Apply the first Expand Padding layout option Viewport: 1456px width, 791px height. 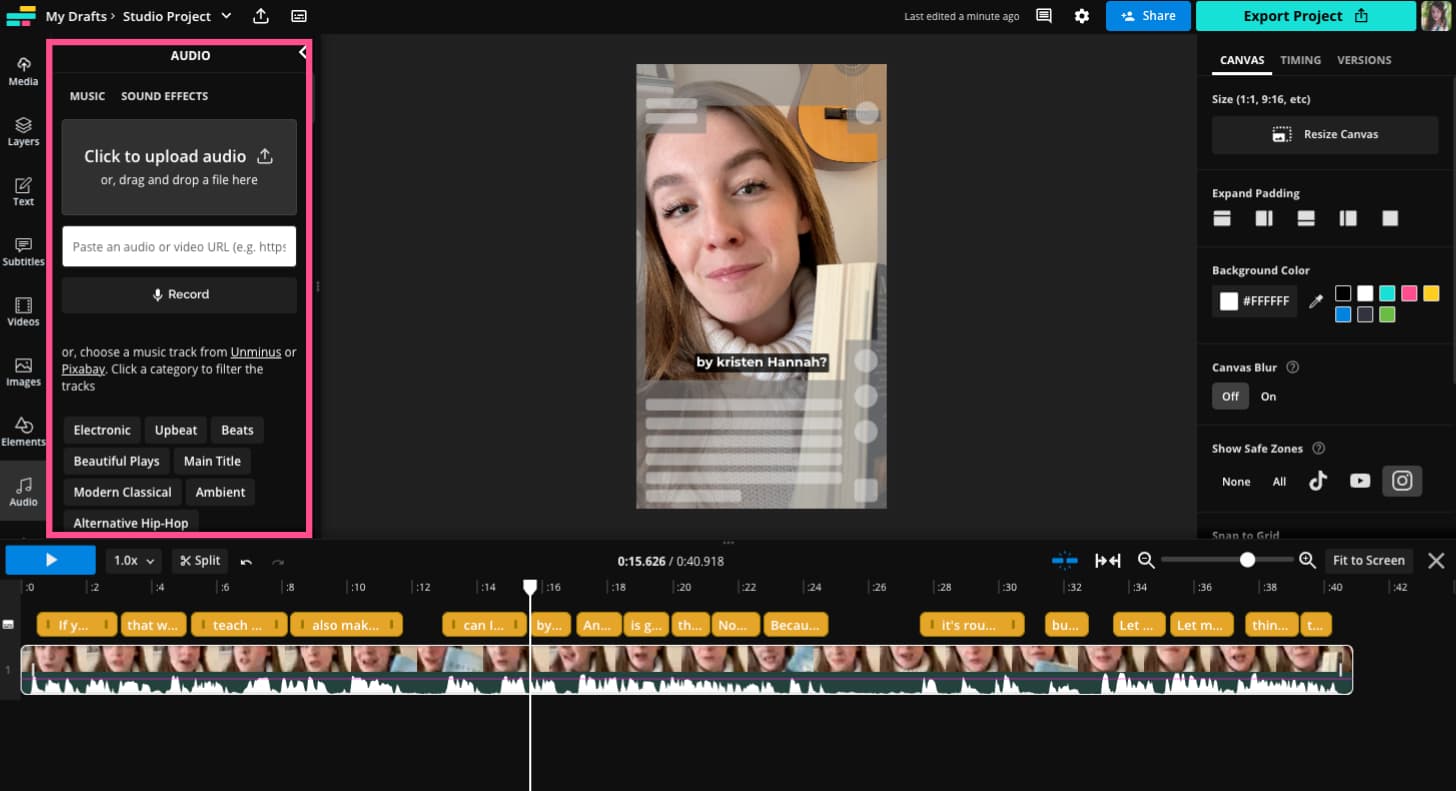(x=1222, y=218)
